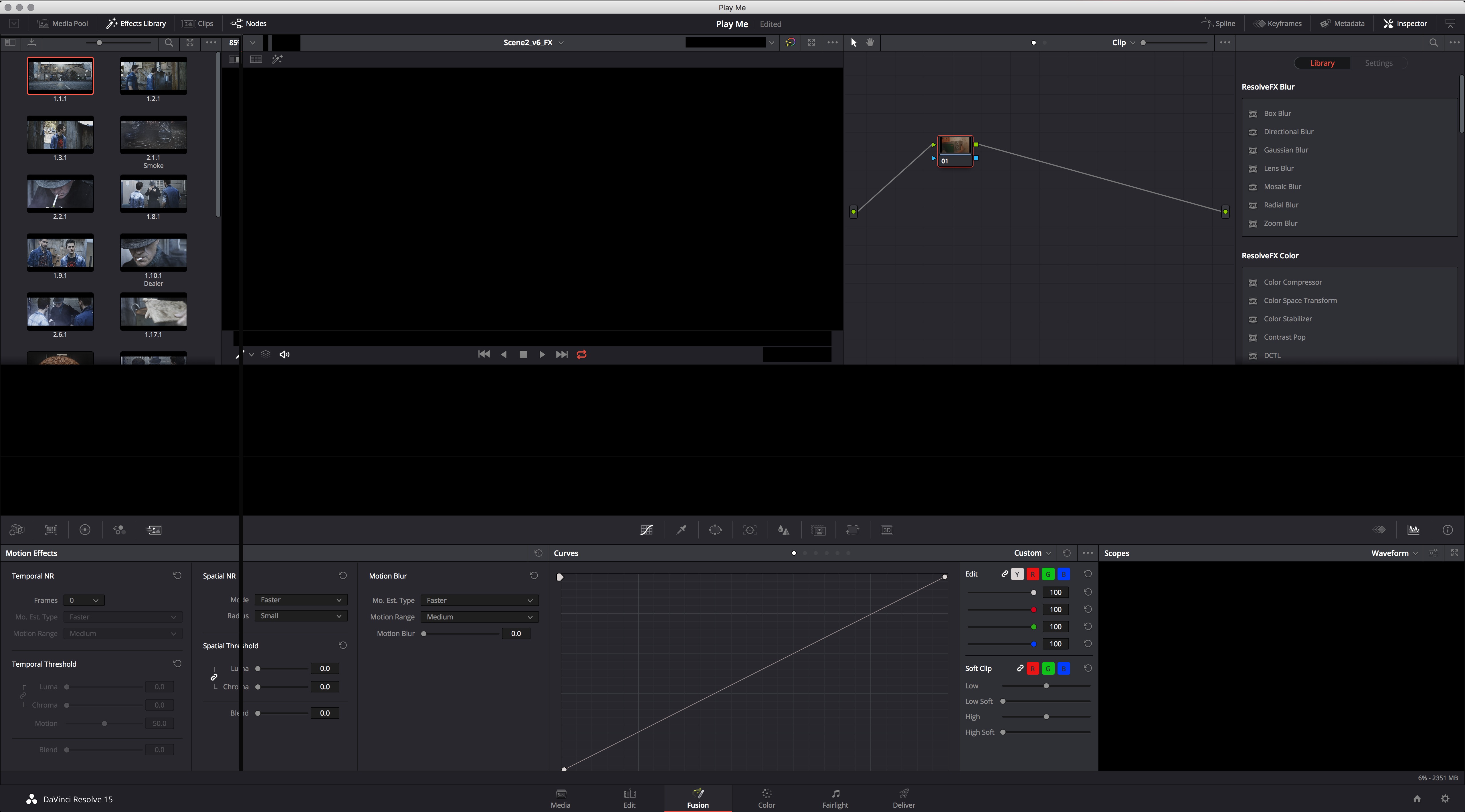
Task: Select the pointer arrow tool in node editor
Action: [x=854, y=43]
